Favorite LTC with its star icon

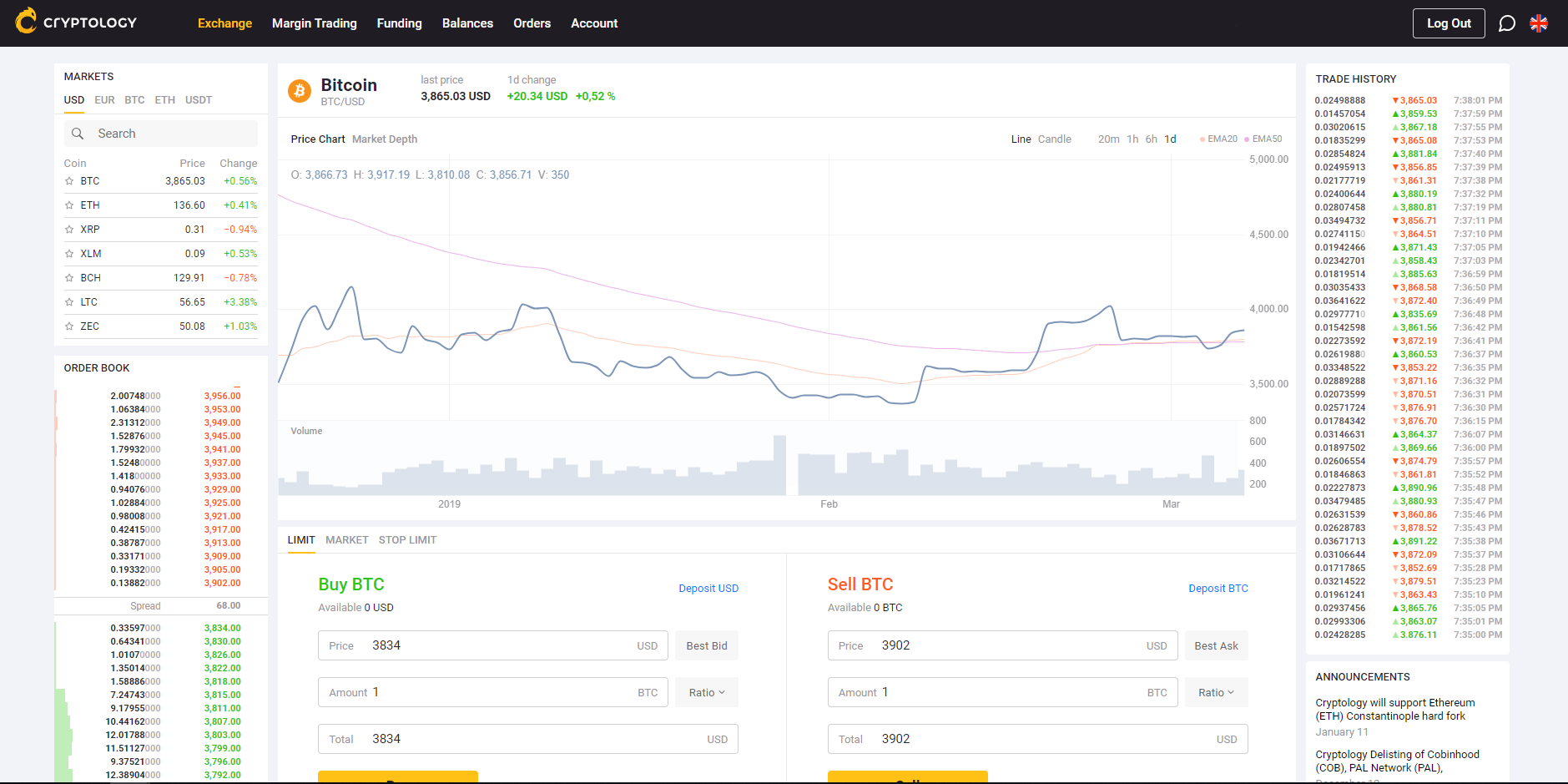tap(69, 302)
